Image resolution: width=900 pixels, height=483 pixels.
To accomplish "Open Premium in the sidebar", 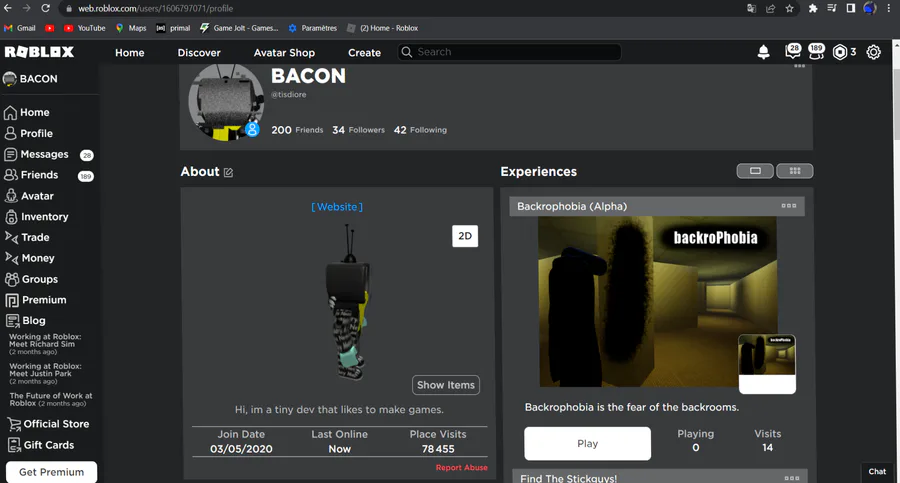I will pyautogui.click(x=36, y=300).
